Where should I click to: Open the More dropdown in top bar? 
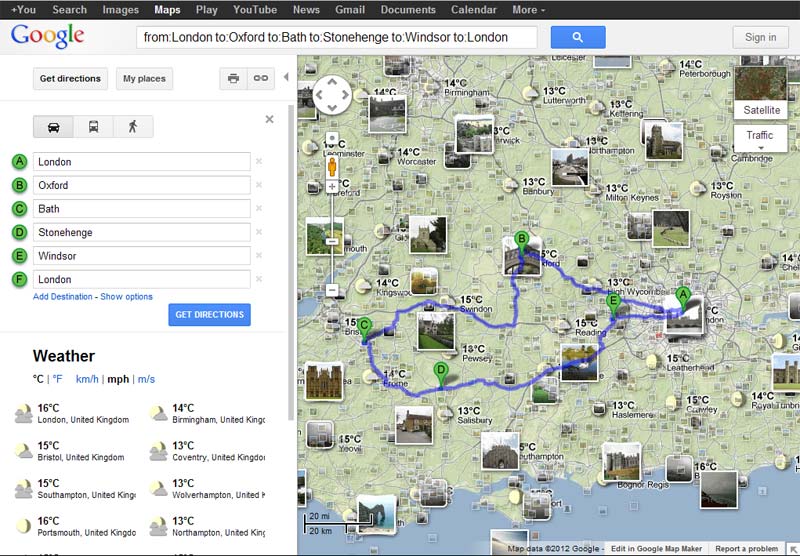coord(528,10)
